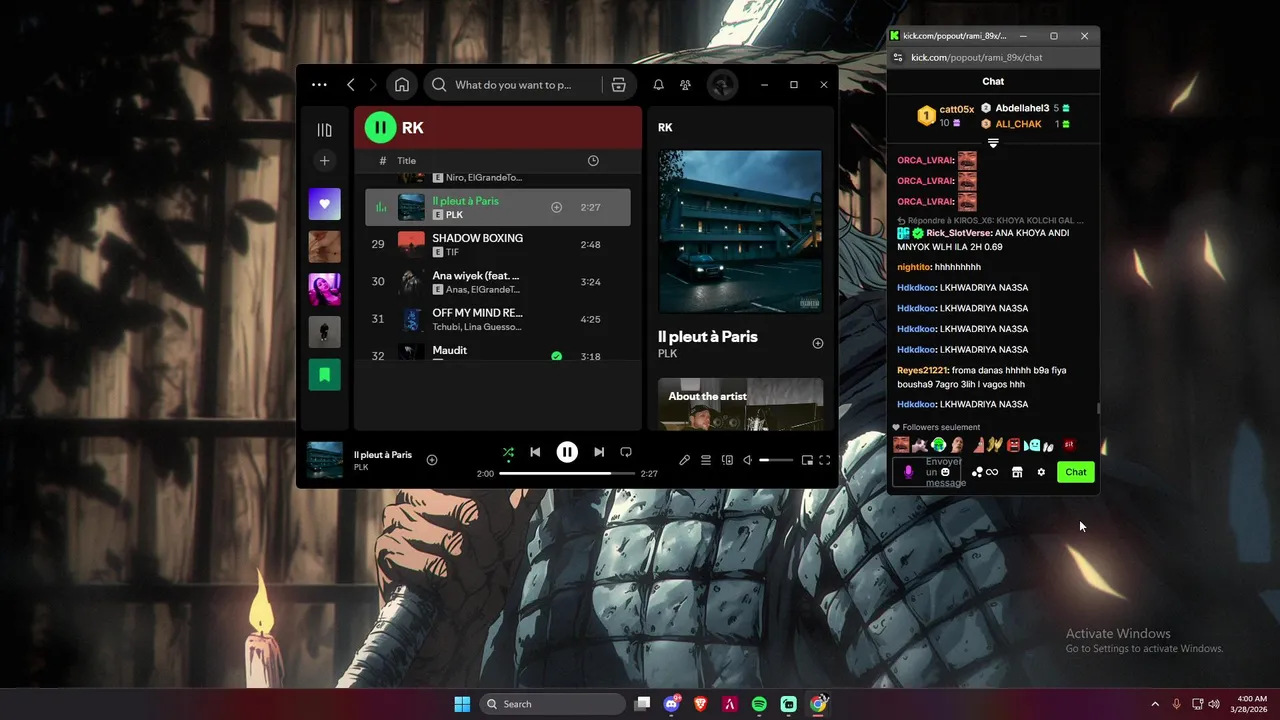Pause playback using the white center button
The height and width of the screenshot is (720, 1280).
(x=567, y=452)
